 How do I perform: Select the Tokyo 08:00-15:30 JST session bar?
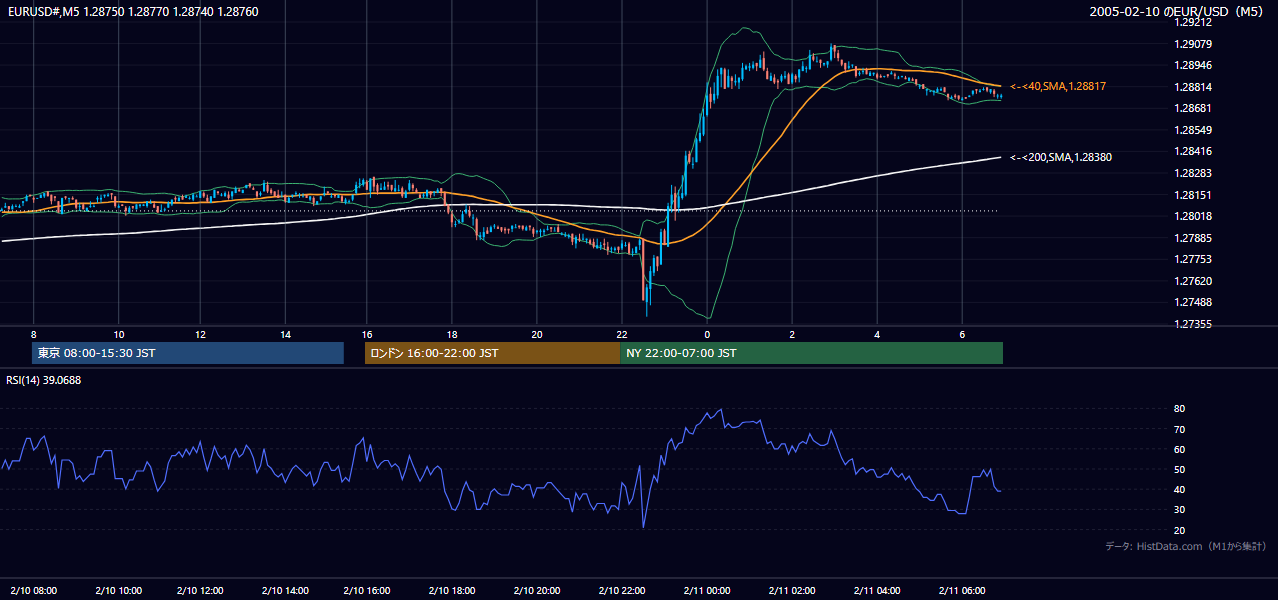(x=188, y=353)
